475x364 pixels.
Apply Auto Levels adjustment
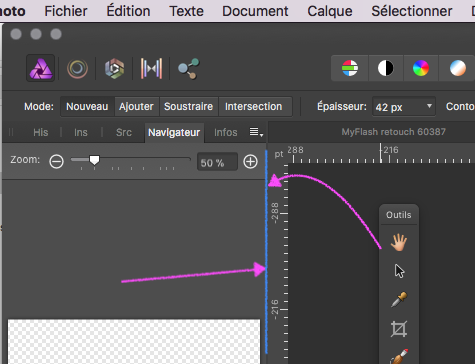[x=350, y=68]
